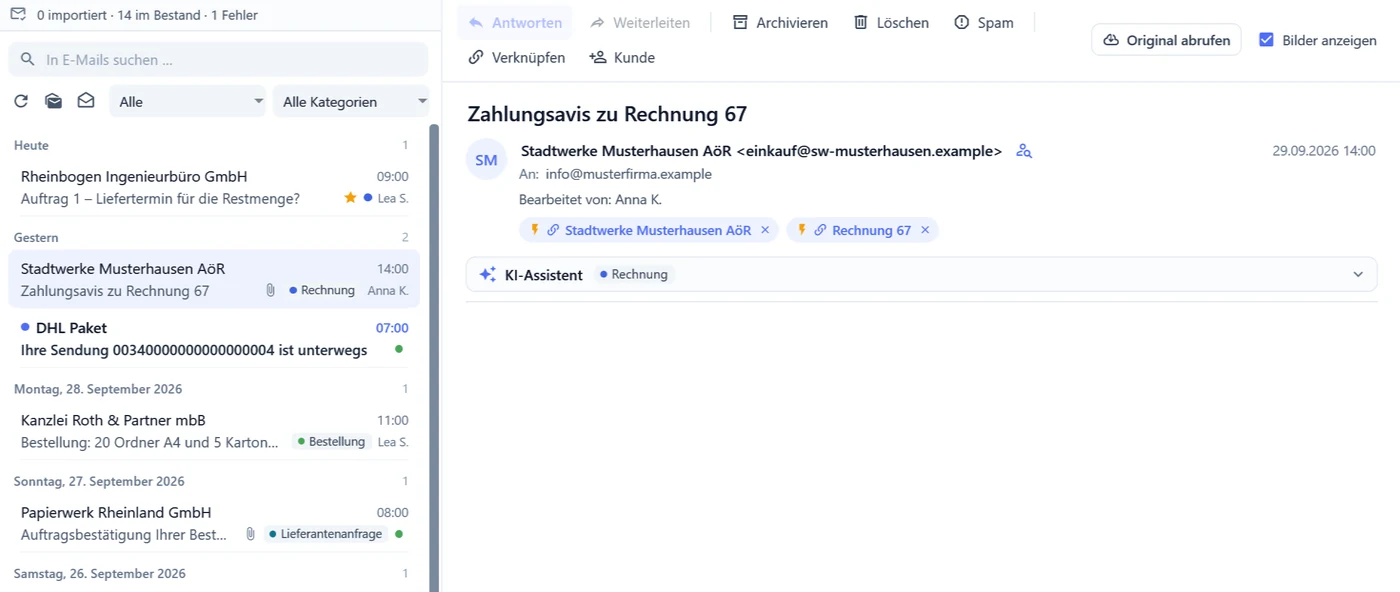
Task: Click the refresh icon above the email list
Action: (20, 101)
